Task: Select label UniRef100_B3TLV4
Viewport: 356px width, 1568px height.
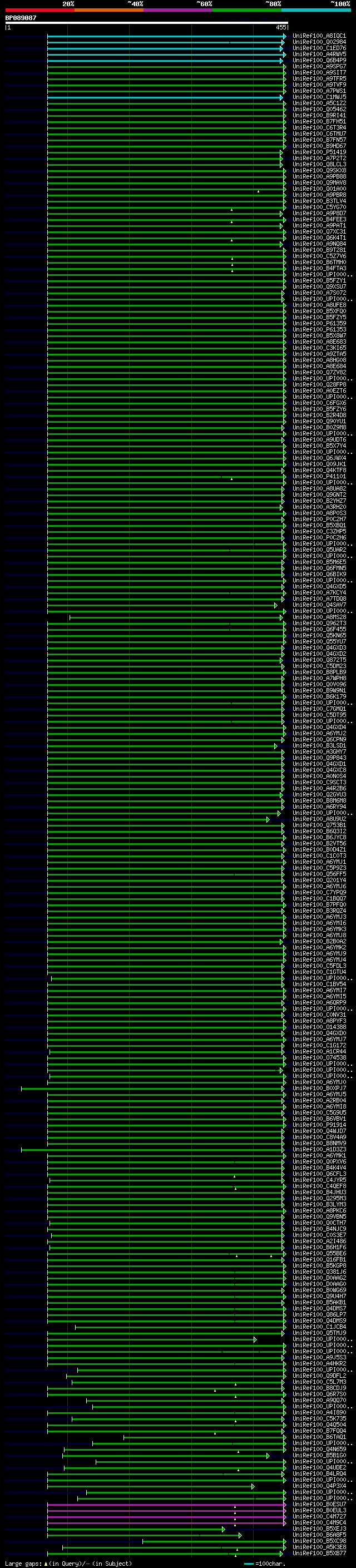Action: [x=319, y=201]
